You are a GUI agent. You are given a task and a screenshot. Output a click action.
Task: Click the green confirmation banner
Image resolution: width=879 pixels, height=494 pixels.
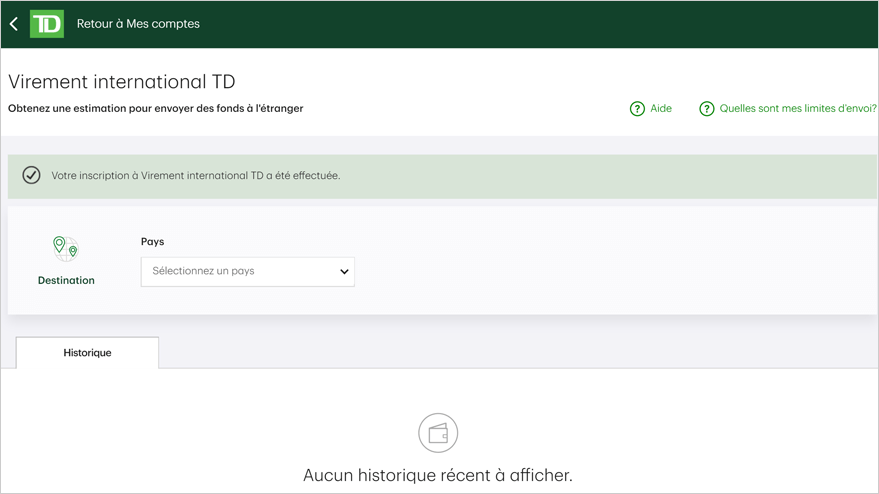(442, 177)
